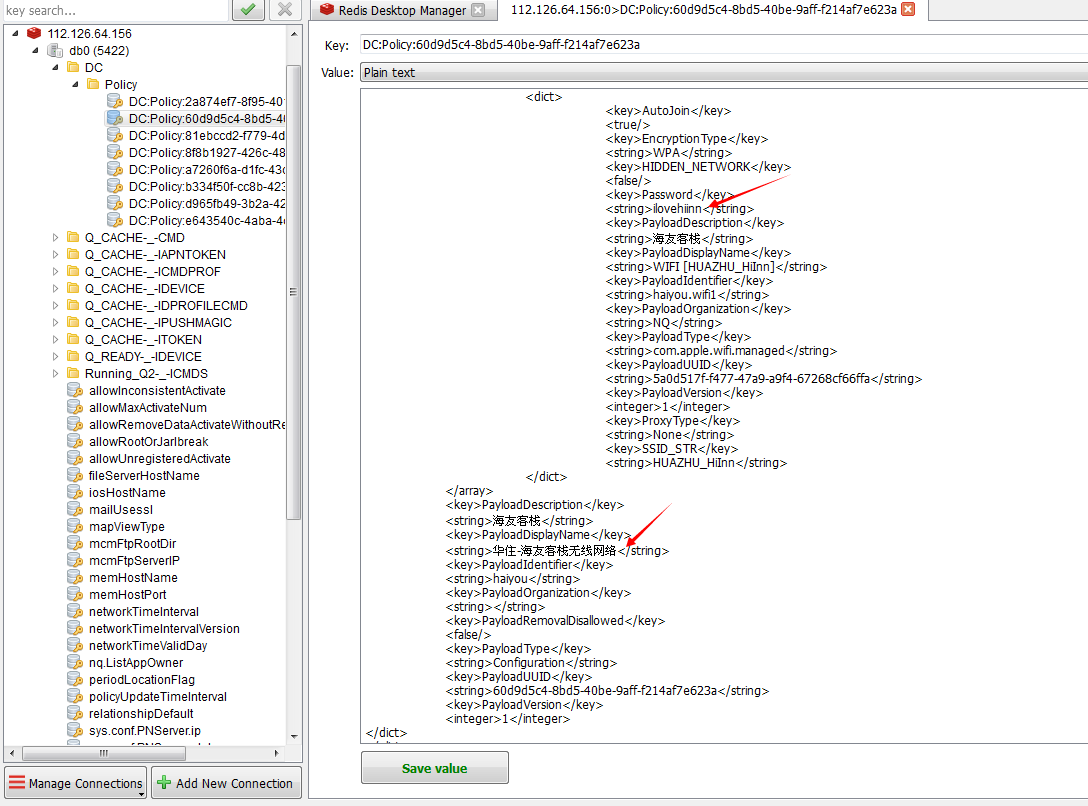Click key icon of allowInconsistentActivate
1088x806 pixels.
coord(75,391)
